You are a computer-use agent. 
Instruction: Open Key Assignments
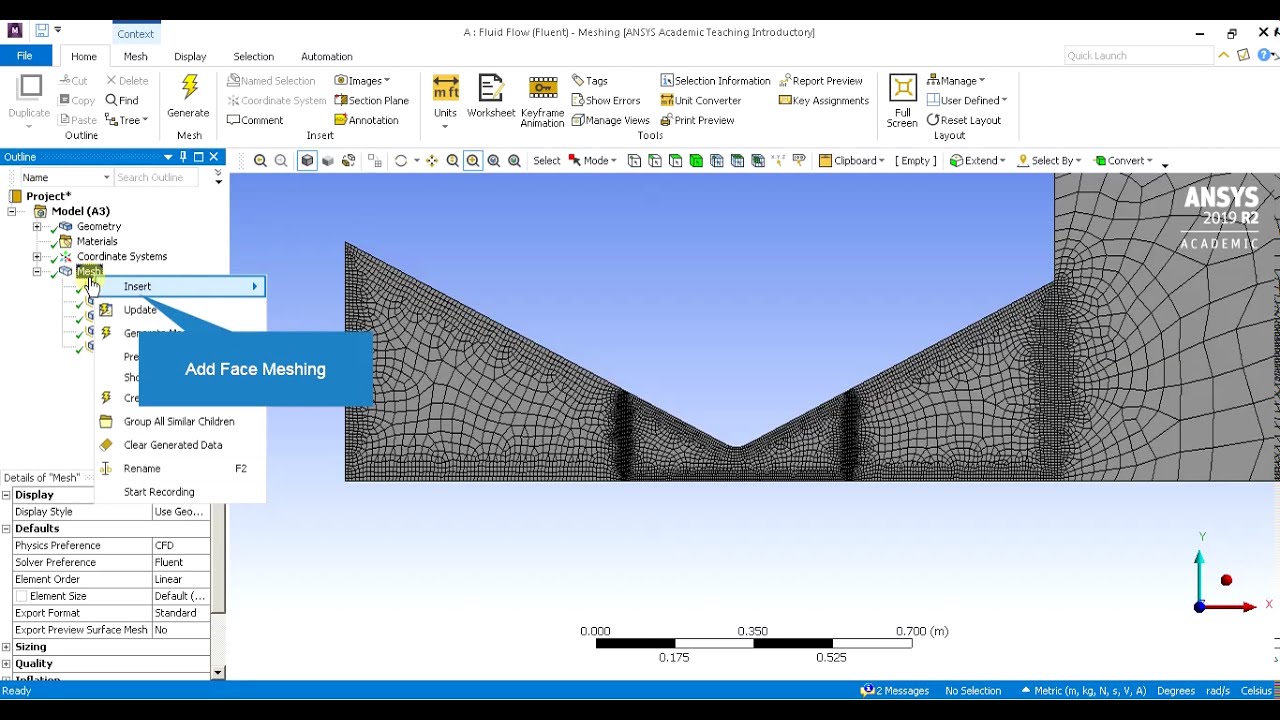click(x=824, y=100)
